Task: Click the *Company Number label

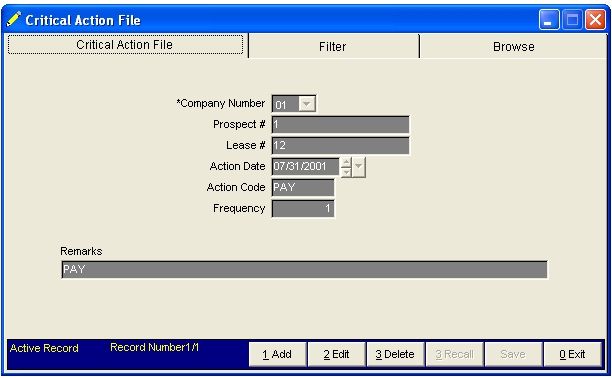Action: coord(221,103)
